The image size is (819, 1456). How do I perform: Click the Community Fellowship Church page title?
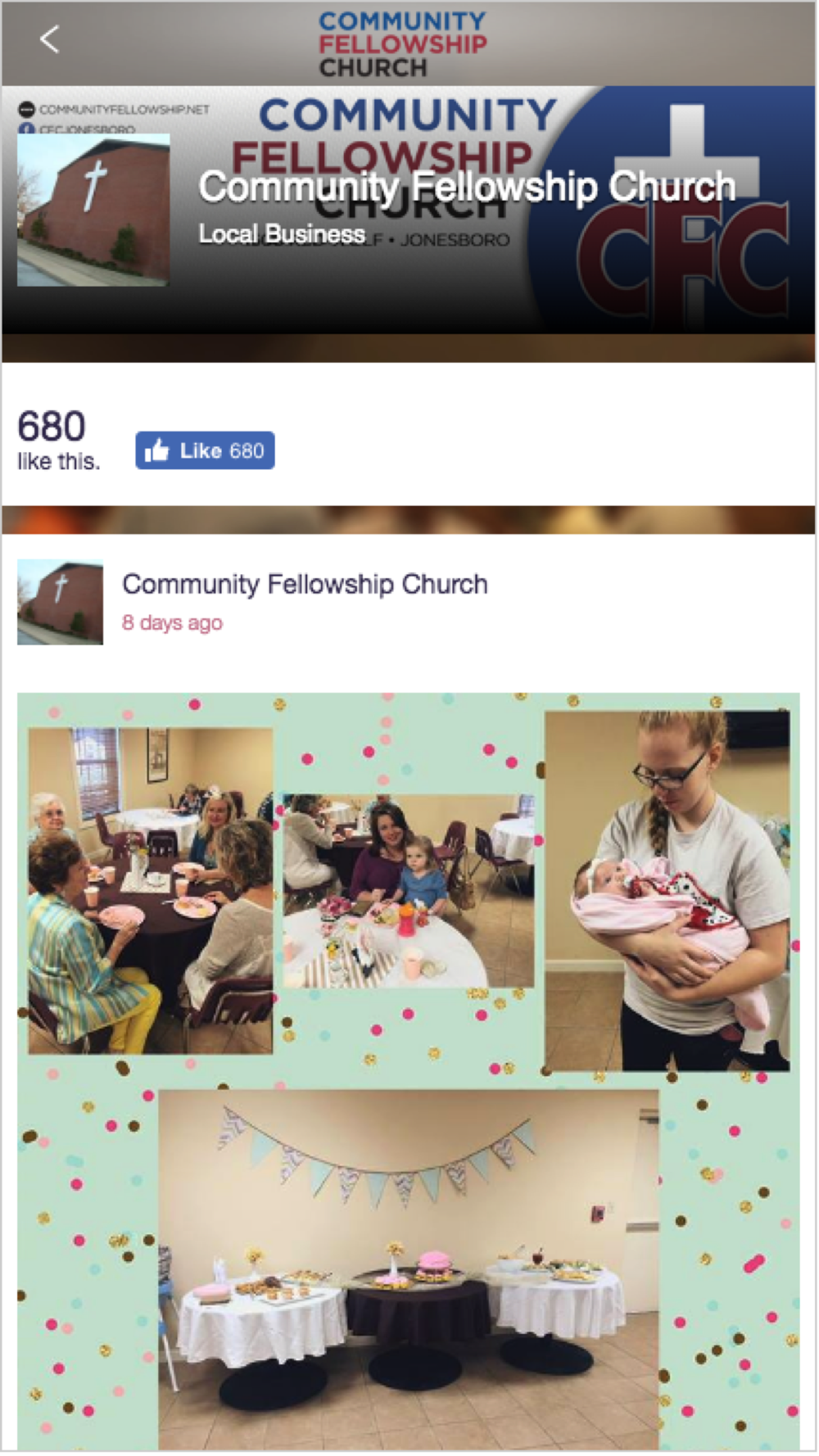[467, 187]
